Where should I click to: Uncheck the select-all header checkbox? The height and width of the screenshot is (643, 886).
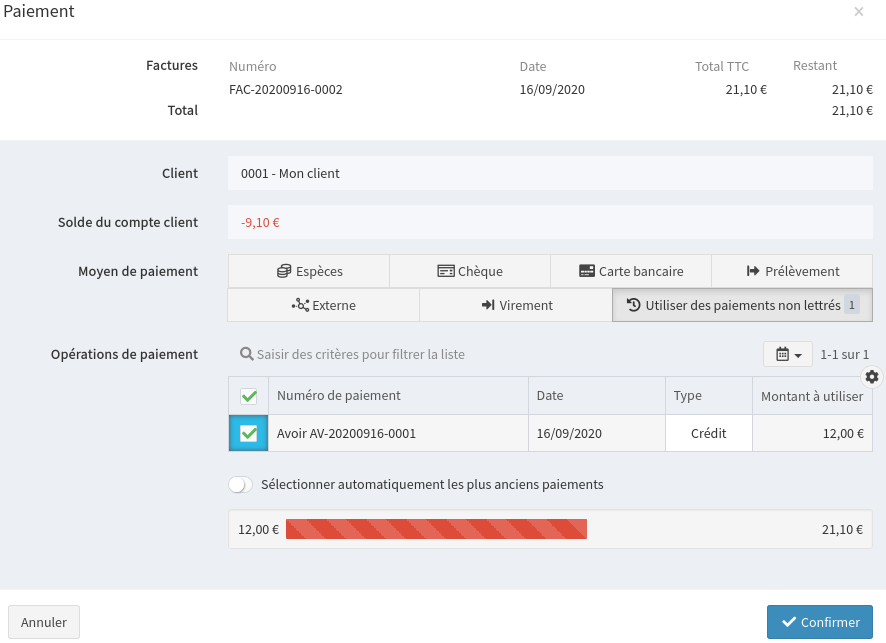click(249, 396)
